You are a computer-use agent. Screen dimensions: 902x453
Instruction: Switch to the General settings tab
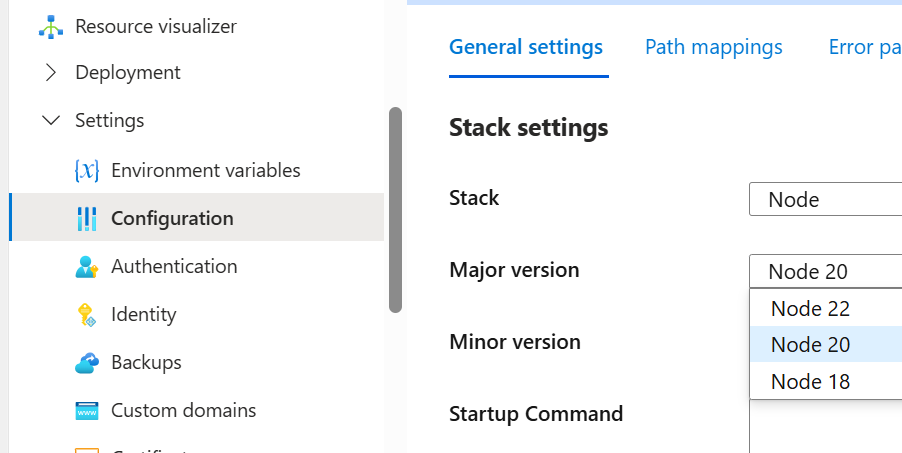[526, 47]
